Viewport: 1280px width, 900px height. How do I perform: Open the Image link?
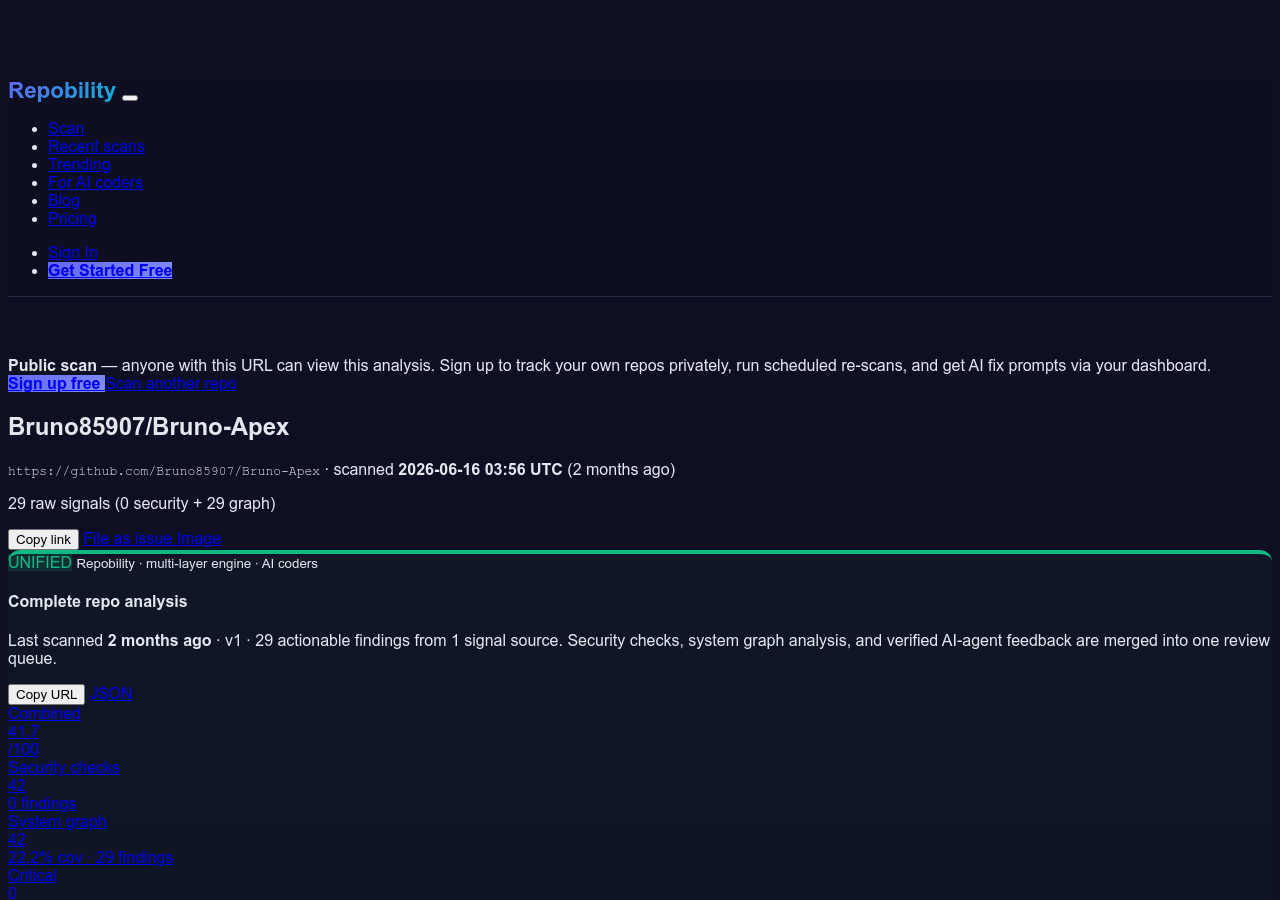(199, 538)
